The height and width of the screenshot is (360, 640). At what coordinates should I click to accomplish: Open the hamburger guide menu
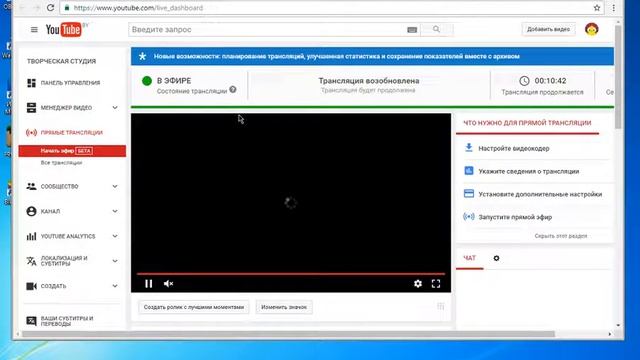click(34, 29)
